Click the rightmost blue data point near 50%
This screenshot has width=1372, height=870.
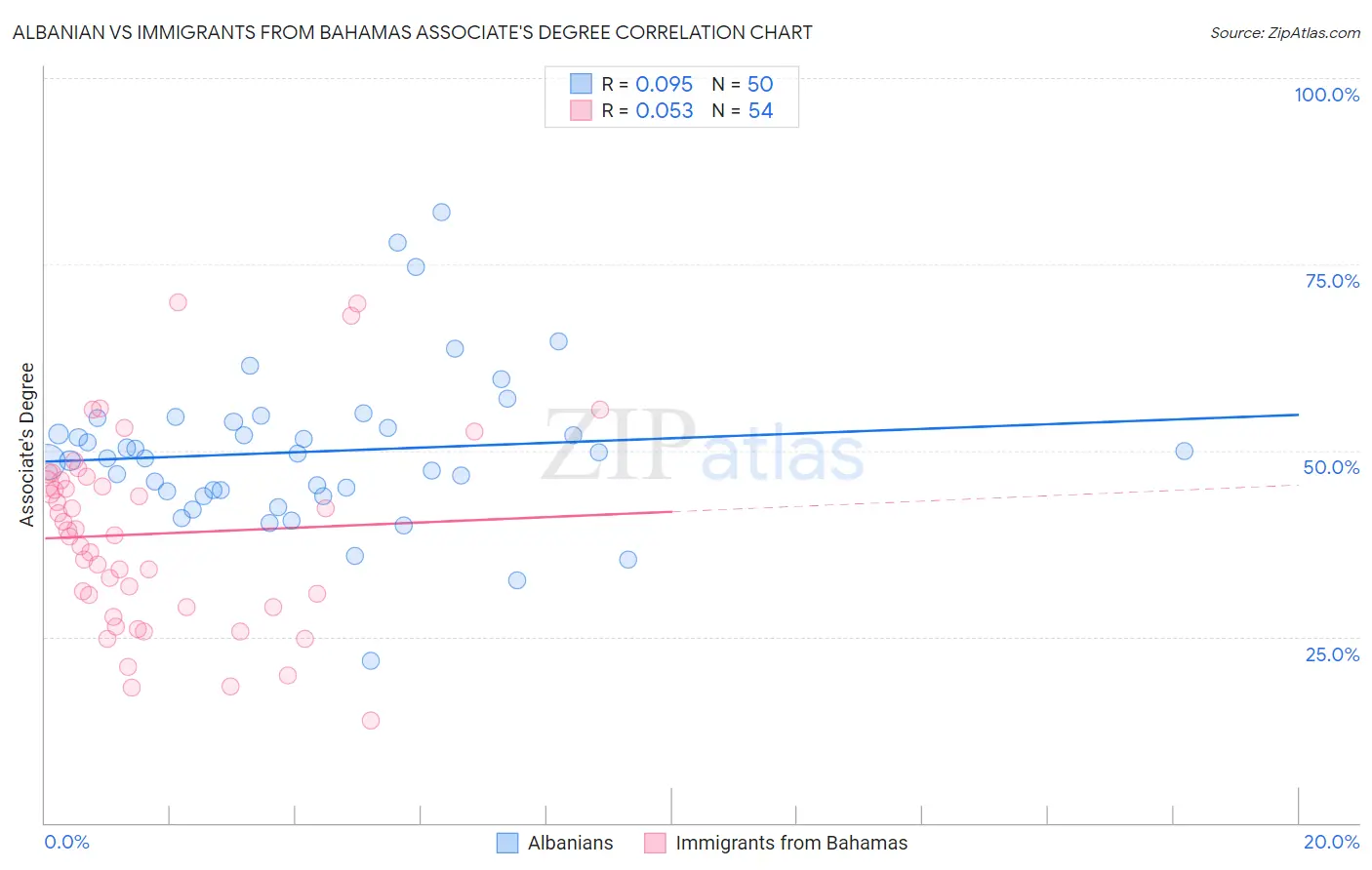(1184, 451)
